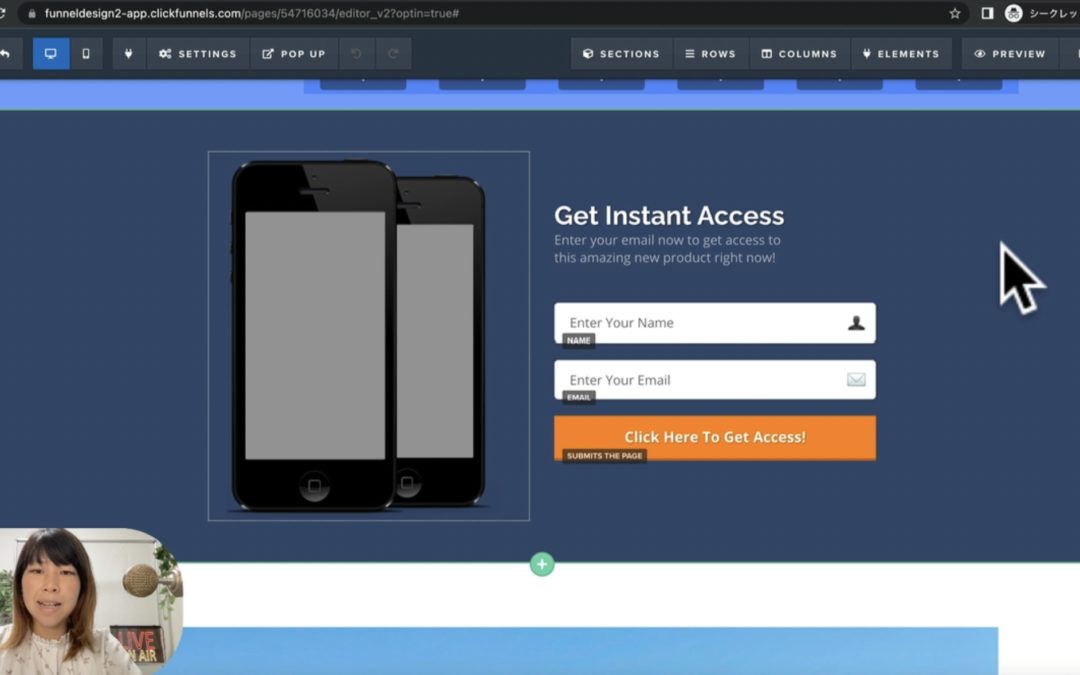Click the back arrow in editor toolbar

(x=6, y=54)
